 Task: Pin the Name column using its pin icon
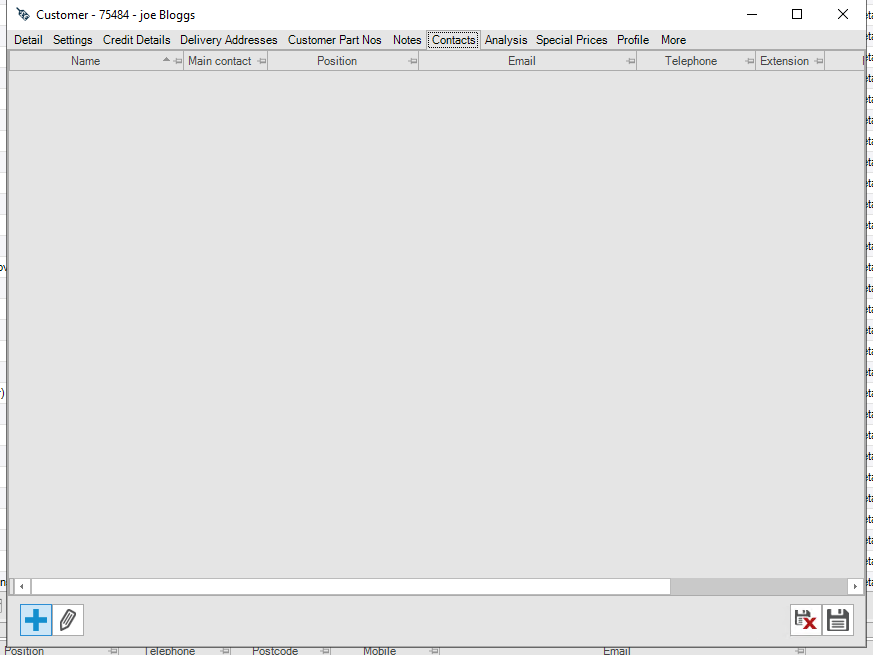coord(177,62)
